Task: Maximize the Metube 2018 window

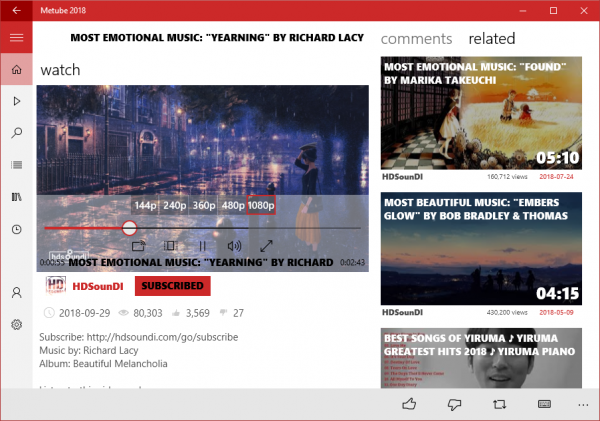Action: (553, 10)
